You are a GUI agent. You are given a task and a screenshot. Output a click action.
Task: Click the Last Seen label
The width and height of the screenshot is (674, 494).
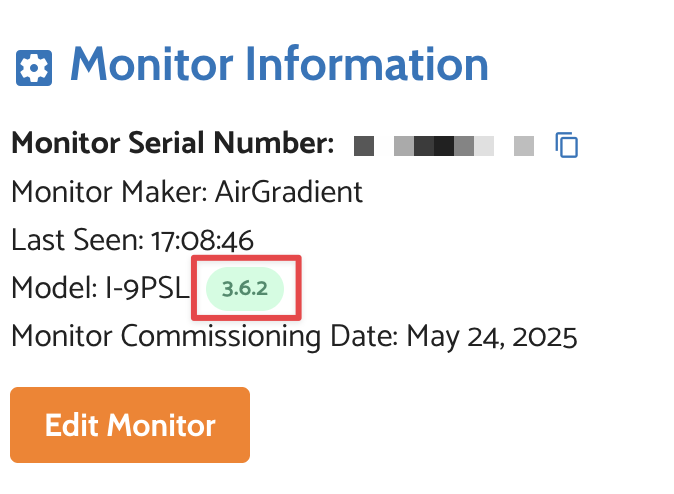(x=77, y=240)
